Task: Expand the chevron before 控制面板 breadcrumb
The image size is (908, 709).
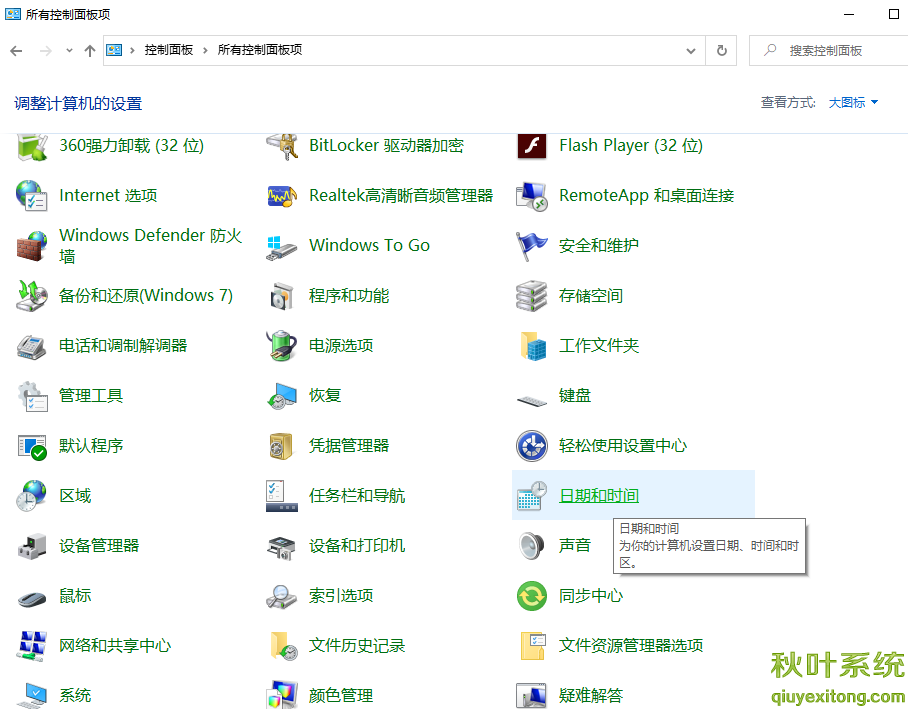Action: pyautogui.click(x=132, y=50)
